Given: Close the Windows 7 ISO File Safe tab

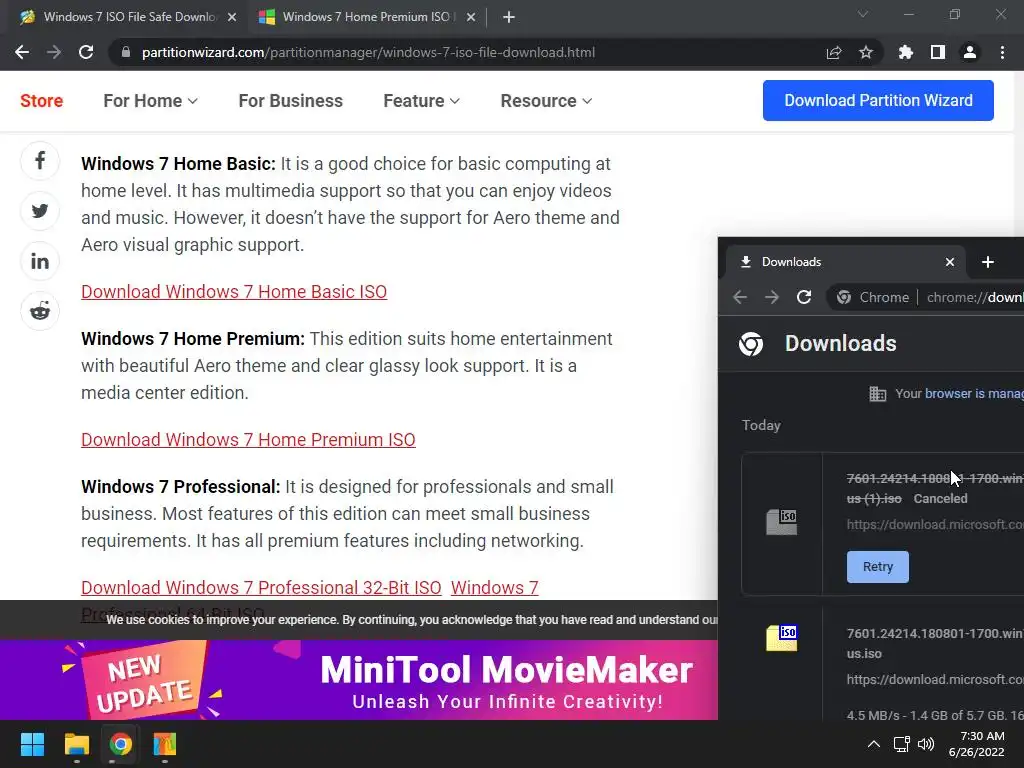Looking at the screenshot, I should (232, 17).
